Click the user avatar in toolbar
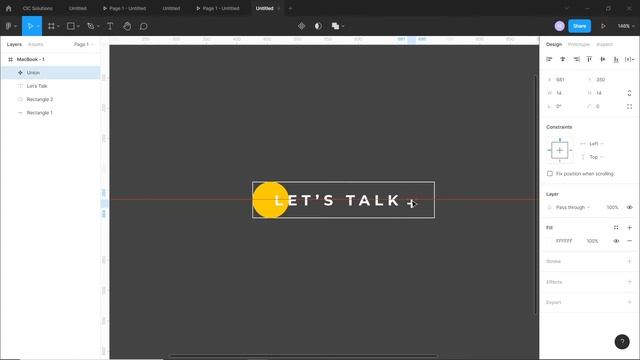The width and height of the screenshot is (640, 360). [560, 26]
